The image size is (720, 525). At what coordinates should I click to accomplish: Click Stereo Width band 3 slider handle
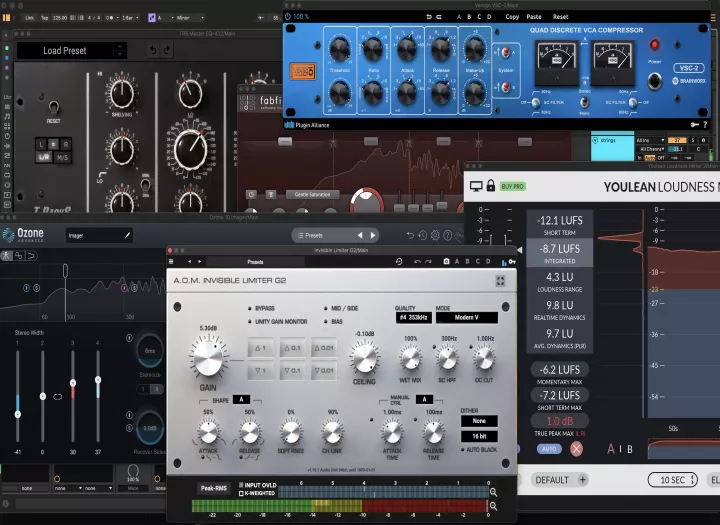73,383
